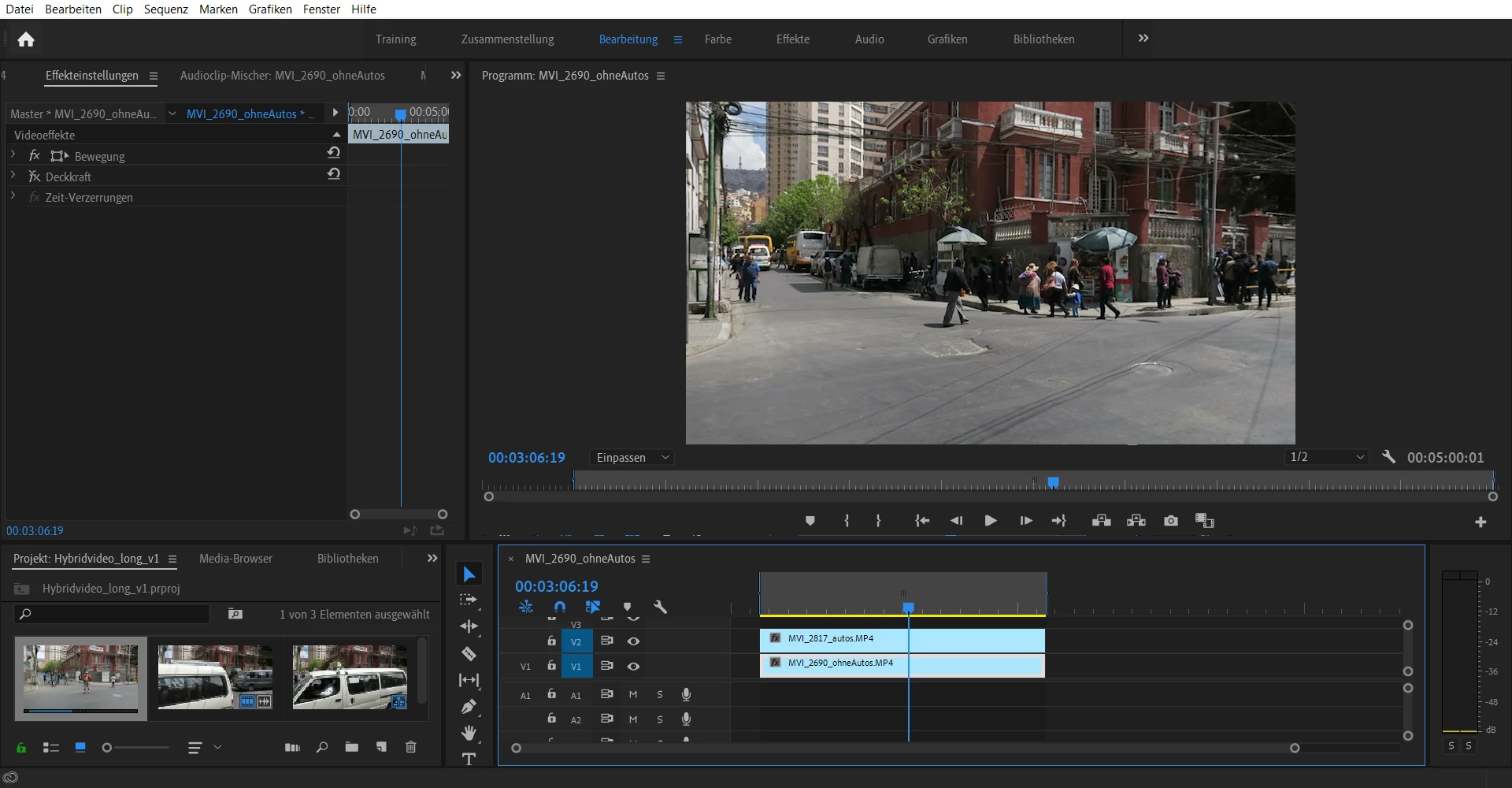Select the Type text tool
This screenshot has height=788, width=1512.
(x=469, y=759)
